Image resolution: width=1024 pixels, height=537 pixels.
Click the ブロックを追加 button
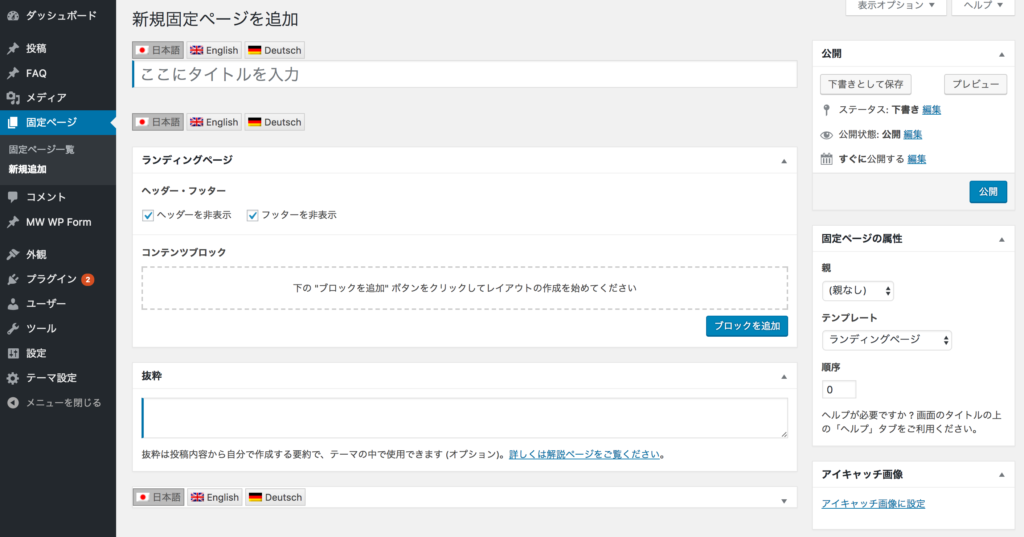click(746, 326)
